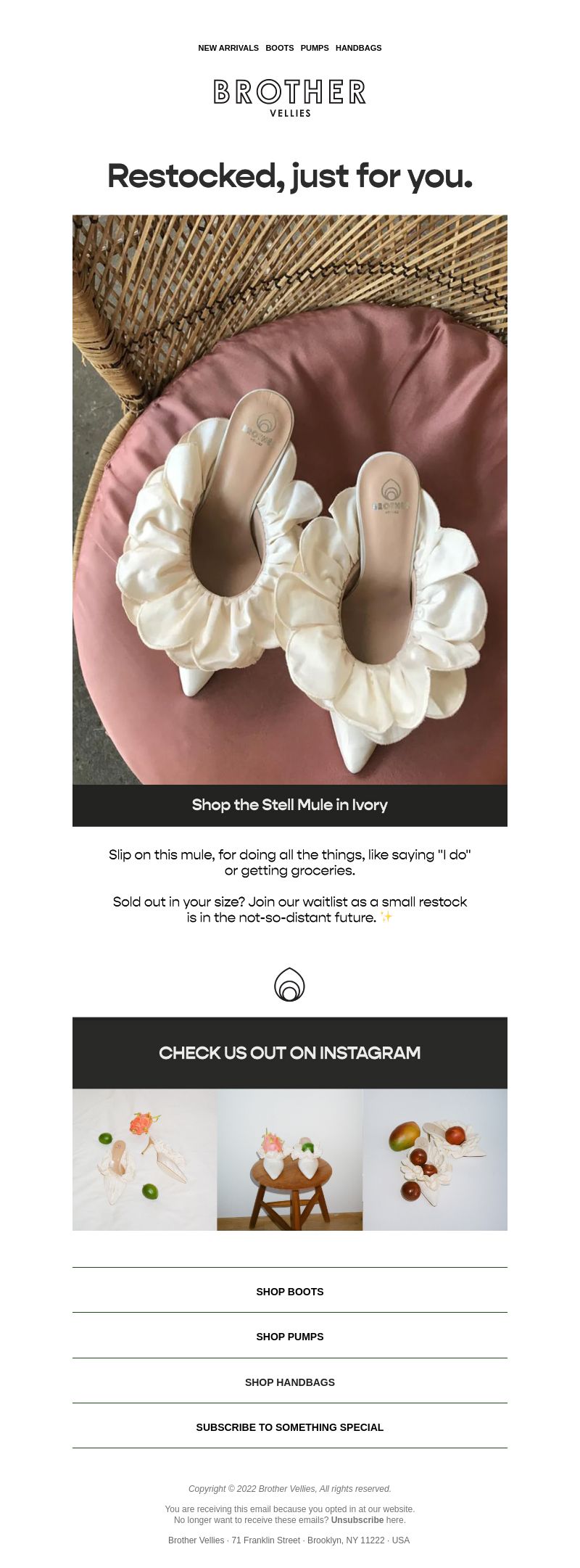
Task: Click the Shop Handbags link
Action: tap(290, 1382)
